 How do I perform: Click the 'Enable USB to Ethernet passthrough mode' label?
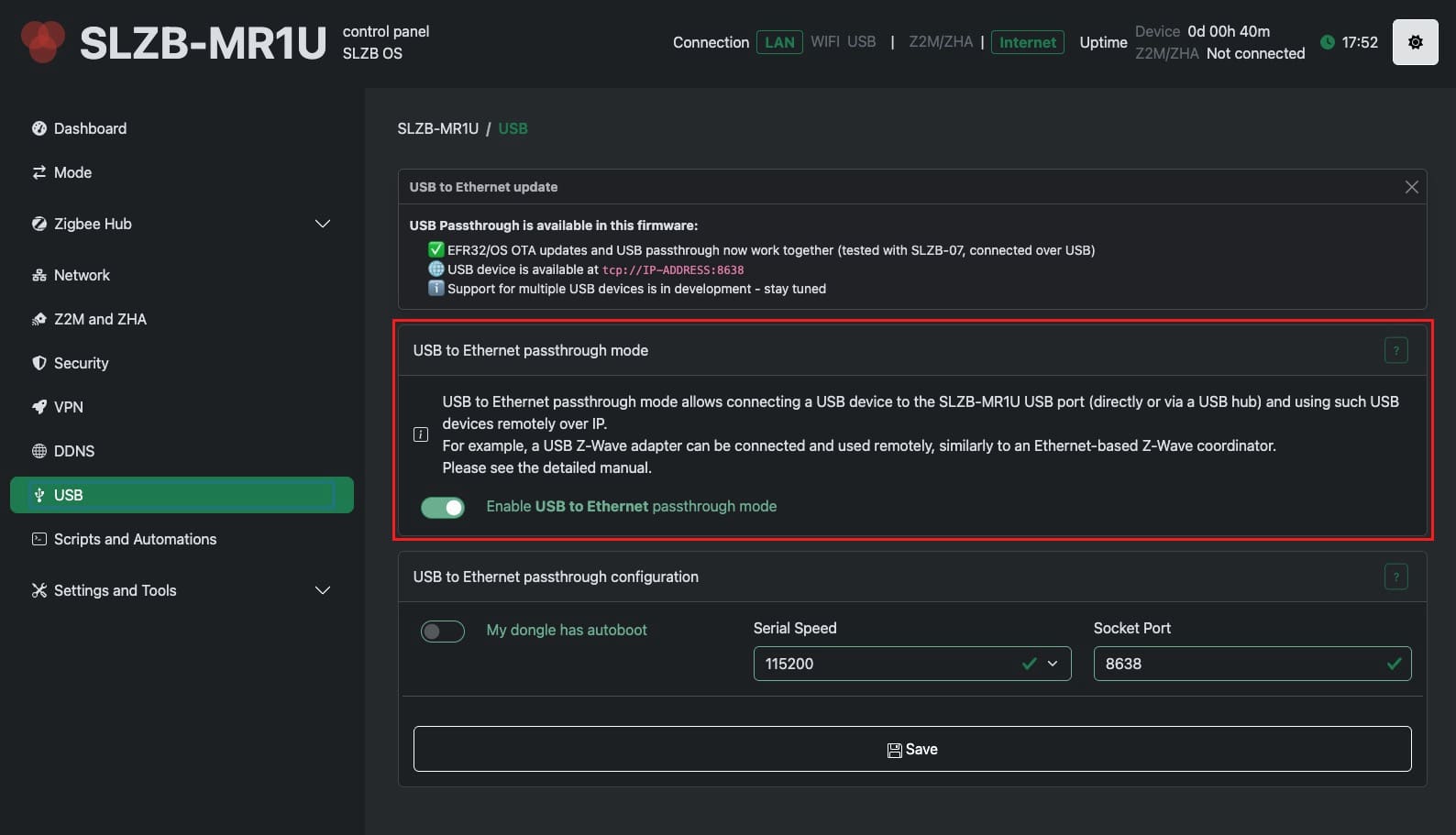(x=631, y=506)
